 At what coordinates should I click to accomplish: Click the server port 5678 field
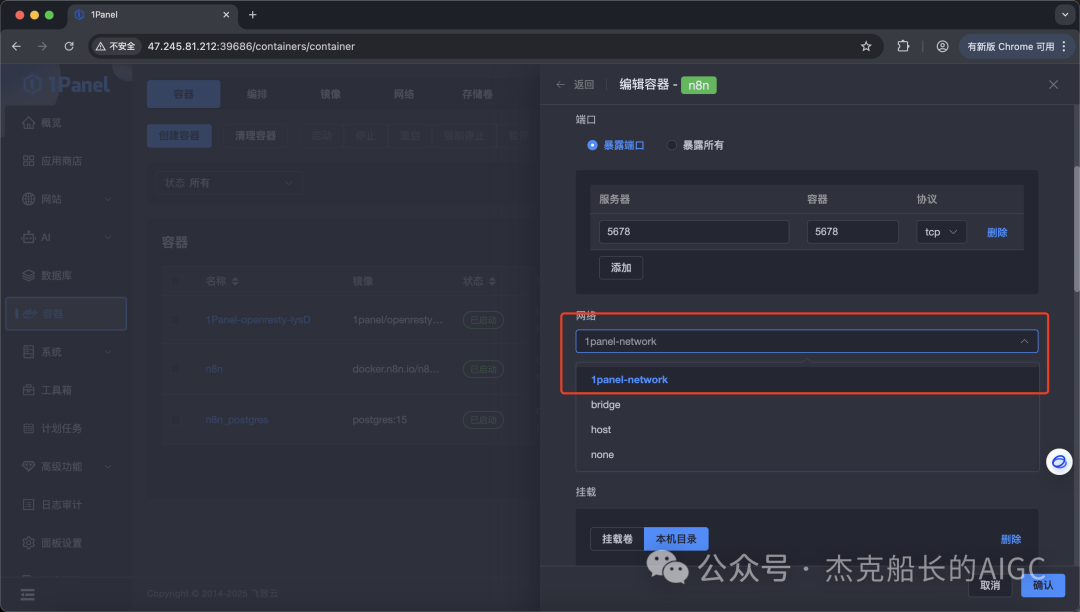[x=694, y=232]
